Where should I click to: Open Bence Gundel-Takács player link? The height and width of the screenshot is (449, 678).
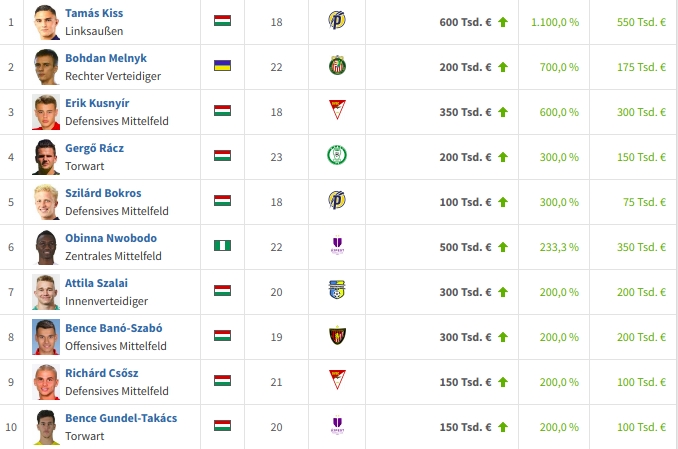tap(121, 418)
